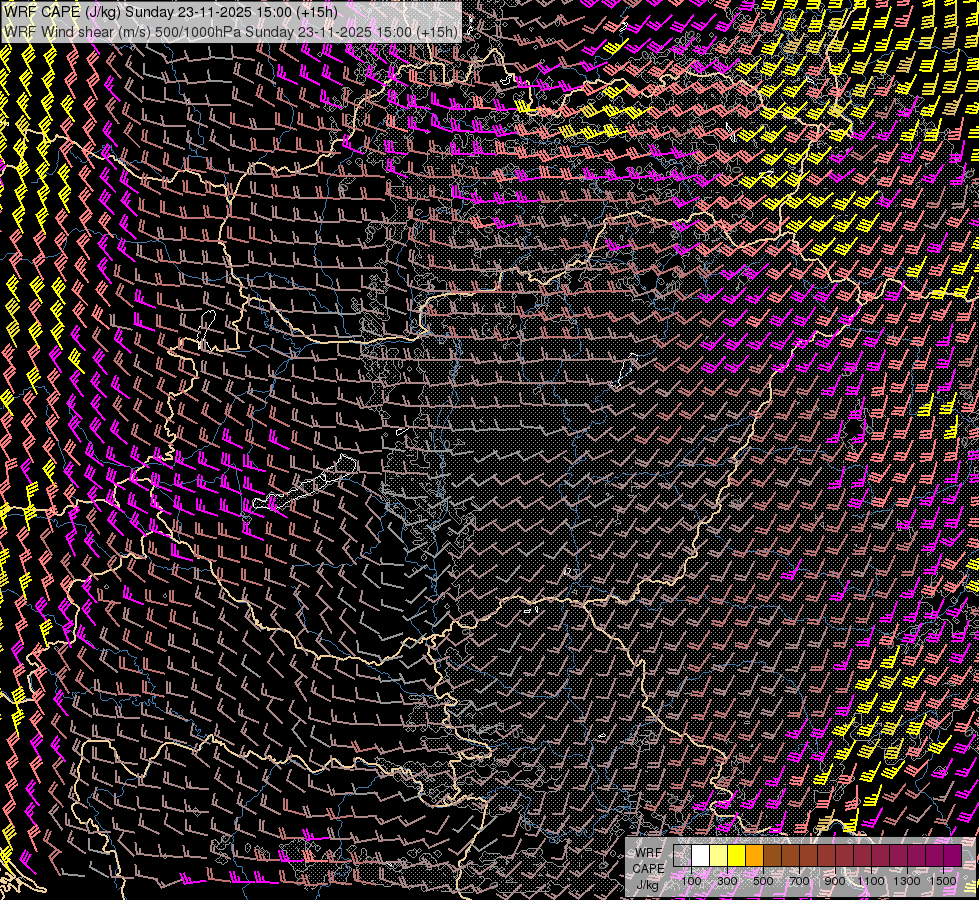Viewport: 979px width, 900px height.
Task: Click the legend value 1300
Action: point(907,881)
